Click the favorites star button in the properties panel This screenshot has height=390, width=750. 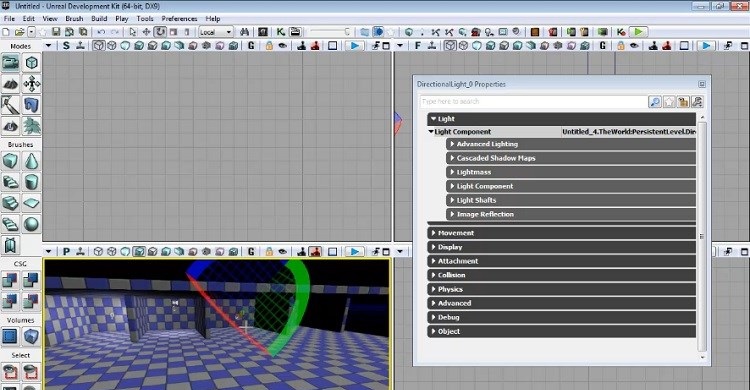tap(669, 101)
